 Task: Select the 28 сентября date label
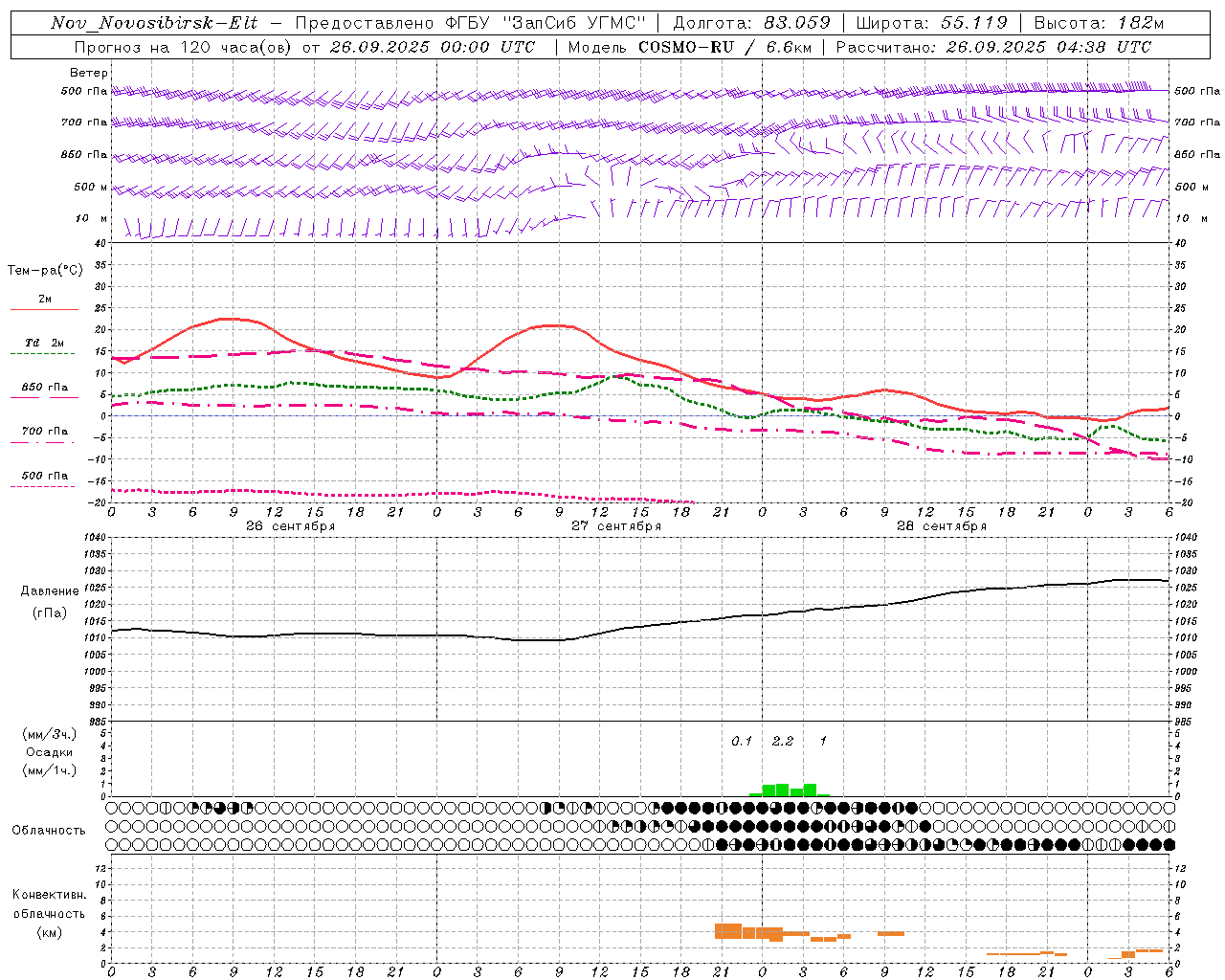tap(942, 526)
